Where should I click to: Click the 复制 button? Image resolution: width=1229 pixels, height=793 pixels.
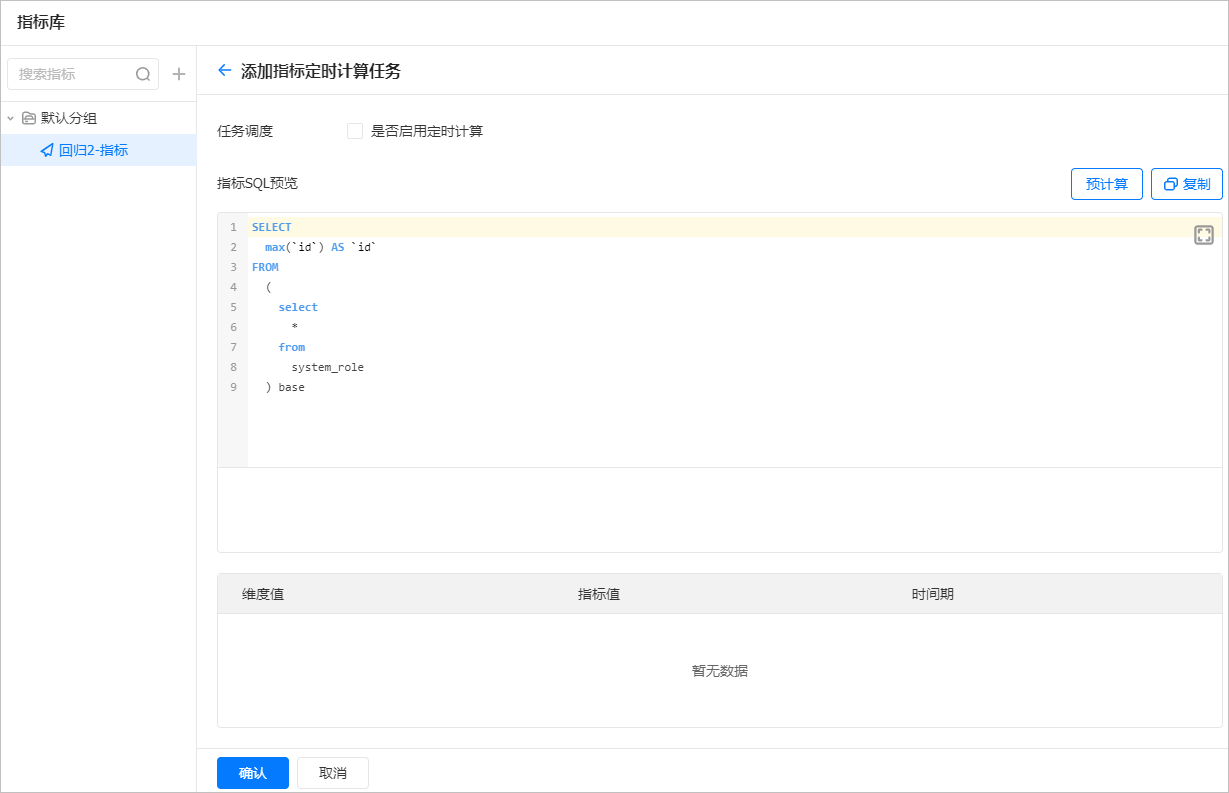point(1187,183)
